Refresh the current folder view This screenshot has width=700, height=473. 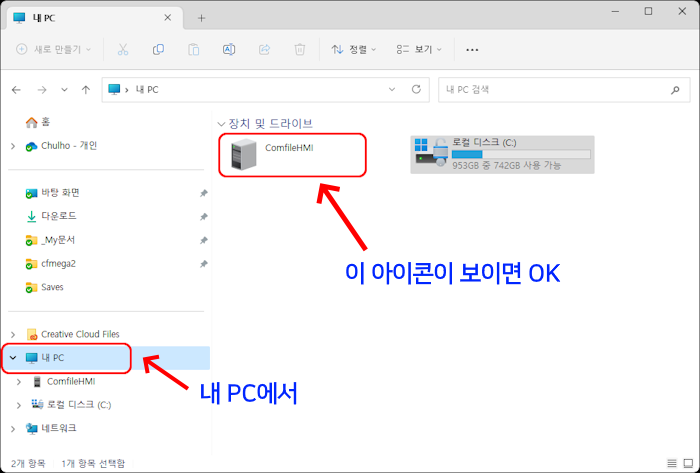[417, 90]
